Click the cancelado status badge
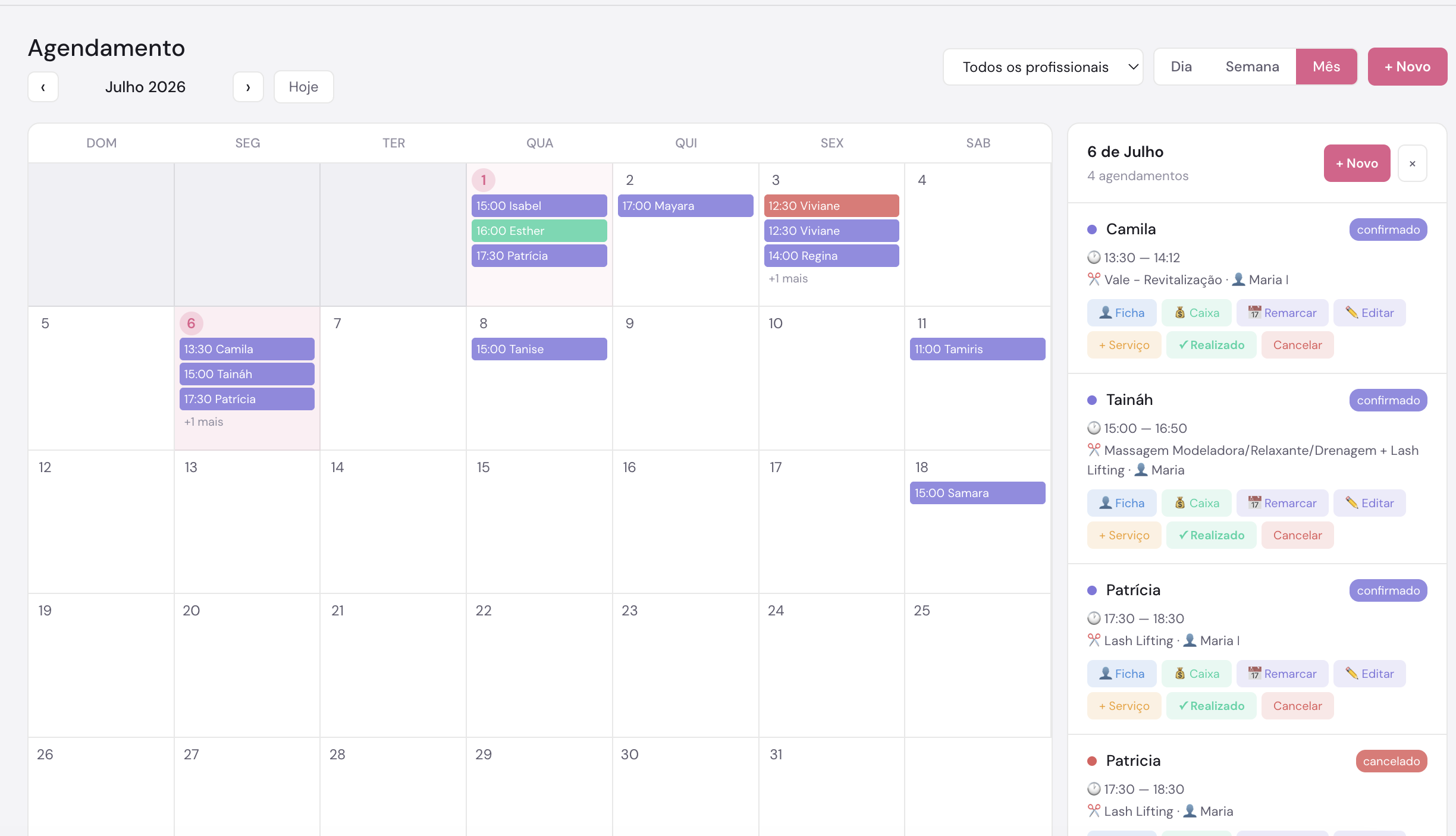The height and width of the screenshot is (836, 1456). coord(1391,761)
